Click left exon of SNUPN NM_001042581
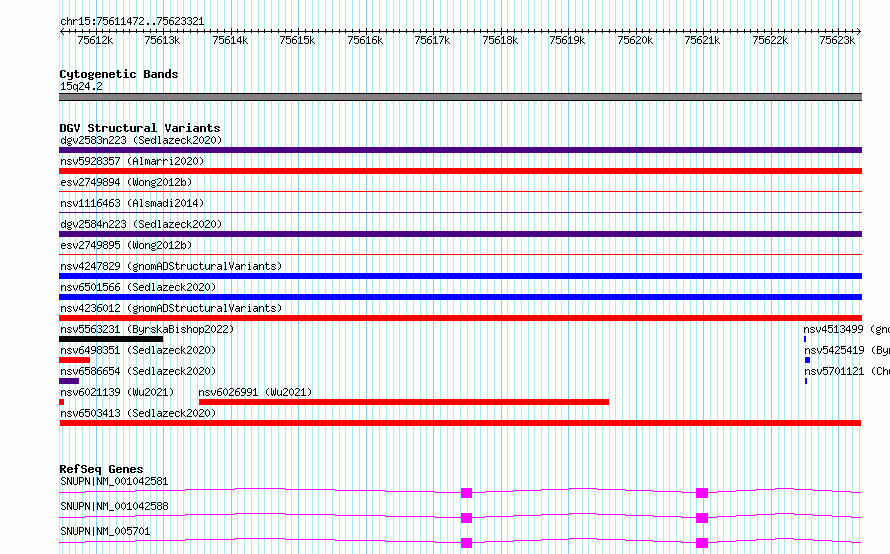The image size is (890, 554). [x=467, y=493]
